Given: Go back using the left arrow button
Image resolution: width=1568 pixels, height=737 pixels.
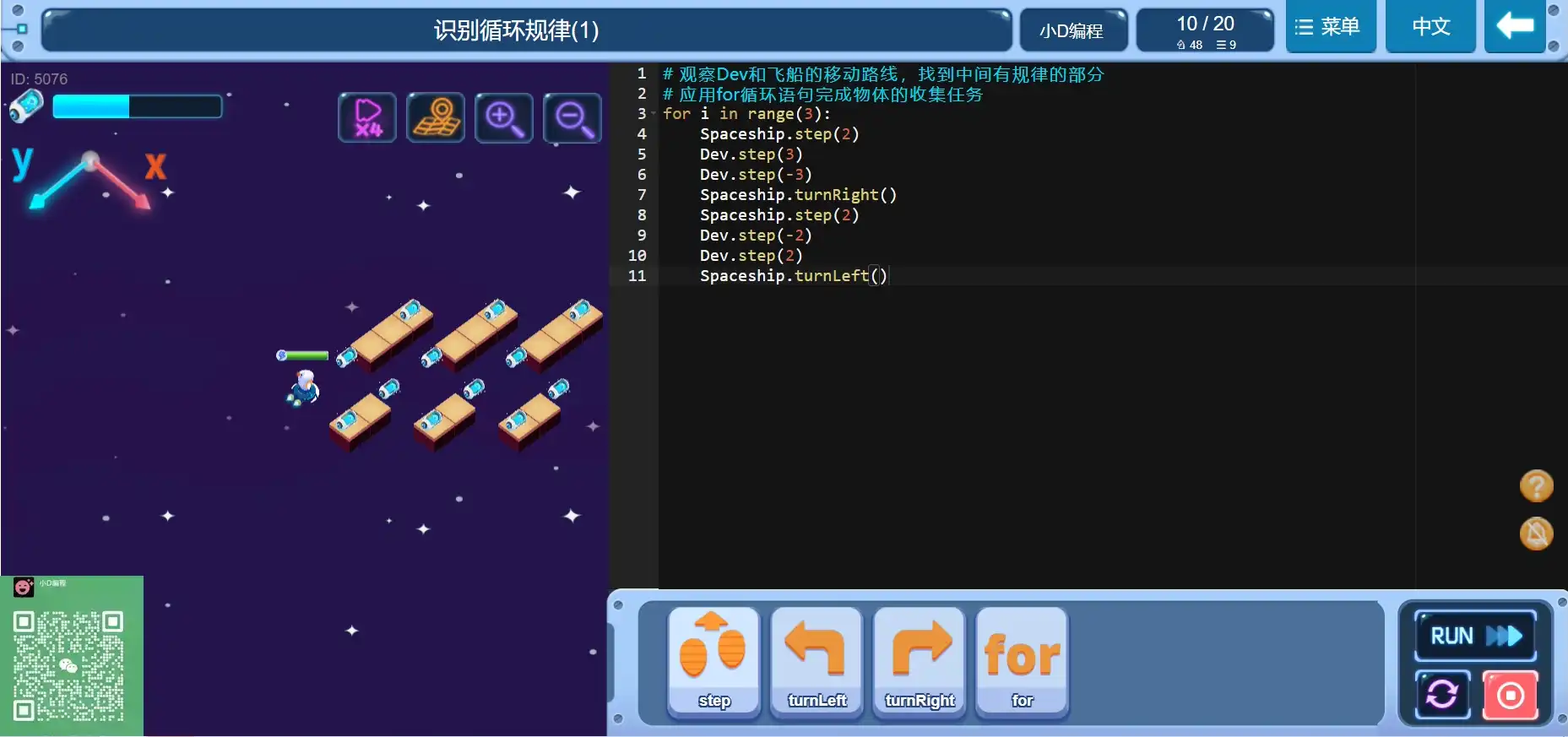Looking at the screenshot, I should (x=1515, y=27).
